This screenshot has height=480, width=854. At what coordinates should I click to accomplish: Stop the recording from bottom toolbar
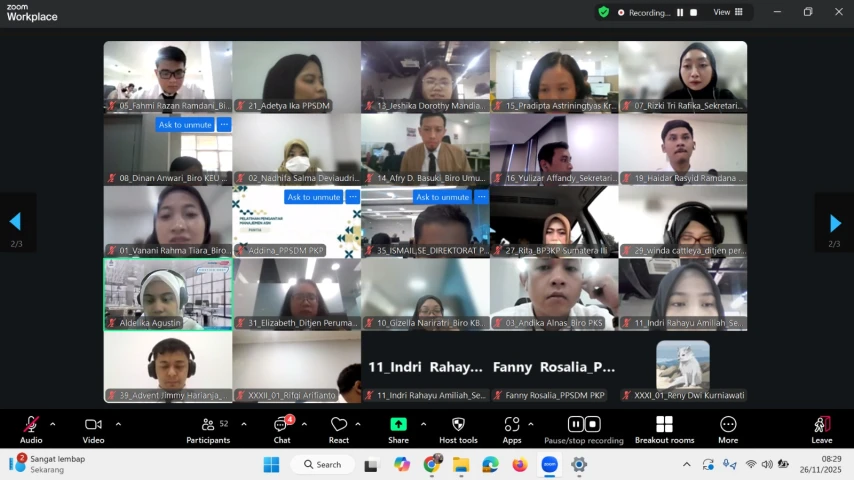coord(593,424)
